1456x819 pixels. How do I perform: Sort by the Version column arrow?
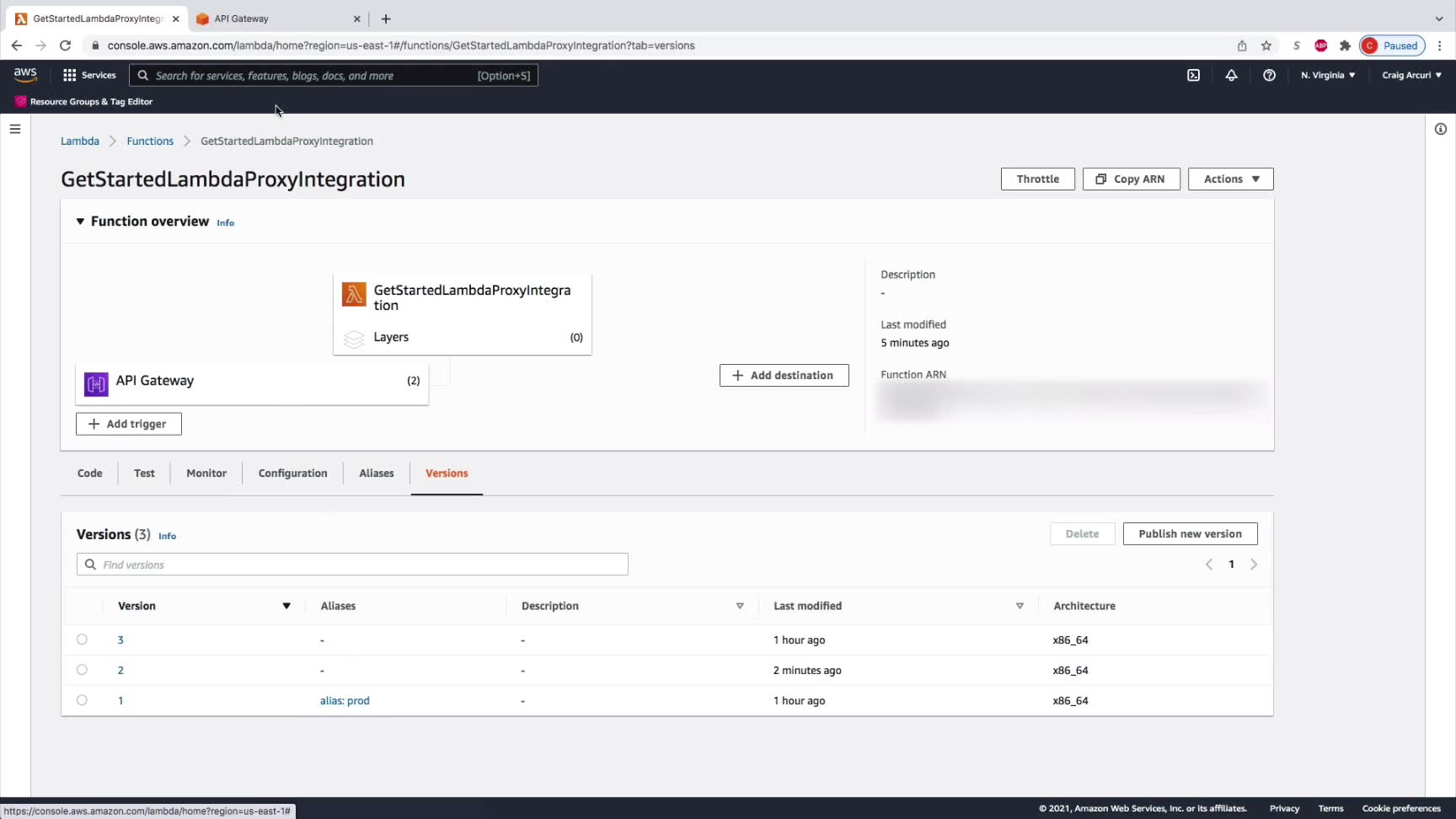point(286,606)
